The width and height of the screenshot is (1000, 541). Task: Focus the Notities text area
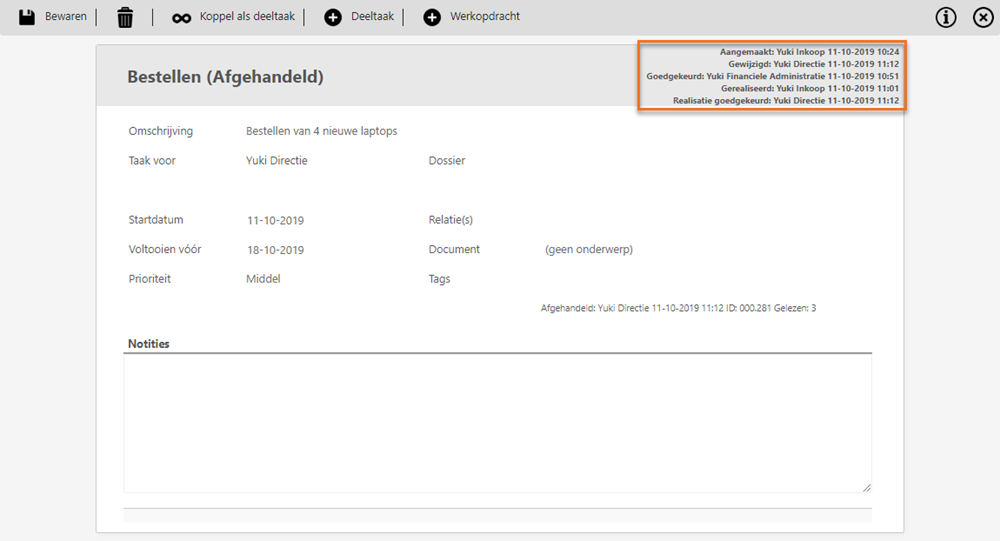[497, 423]
